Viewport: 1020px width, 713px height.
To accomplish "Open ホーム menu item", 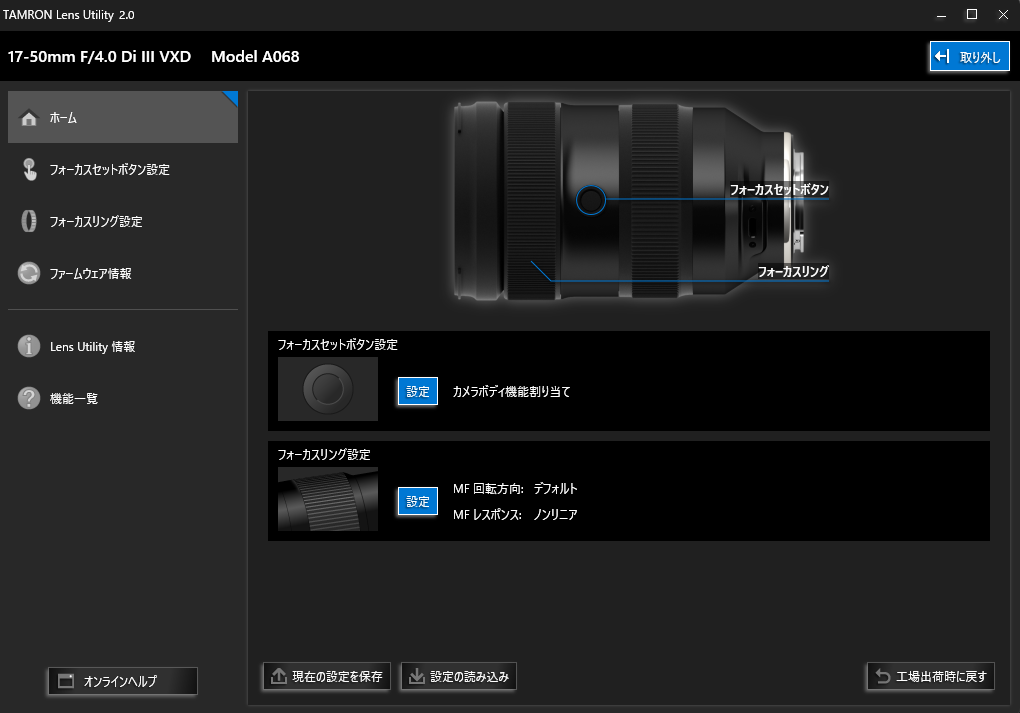I will pos(64,118).
